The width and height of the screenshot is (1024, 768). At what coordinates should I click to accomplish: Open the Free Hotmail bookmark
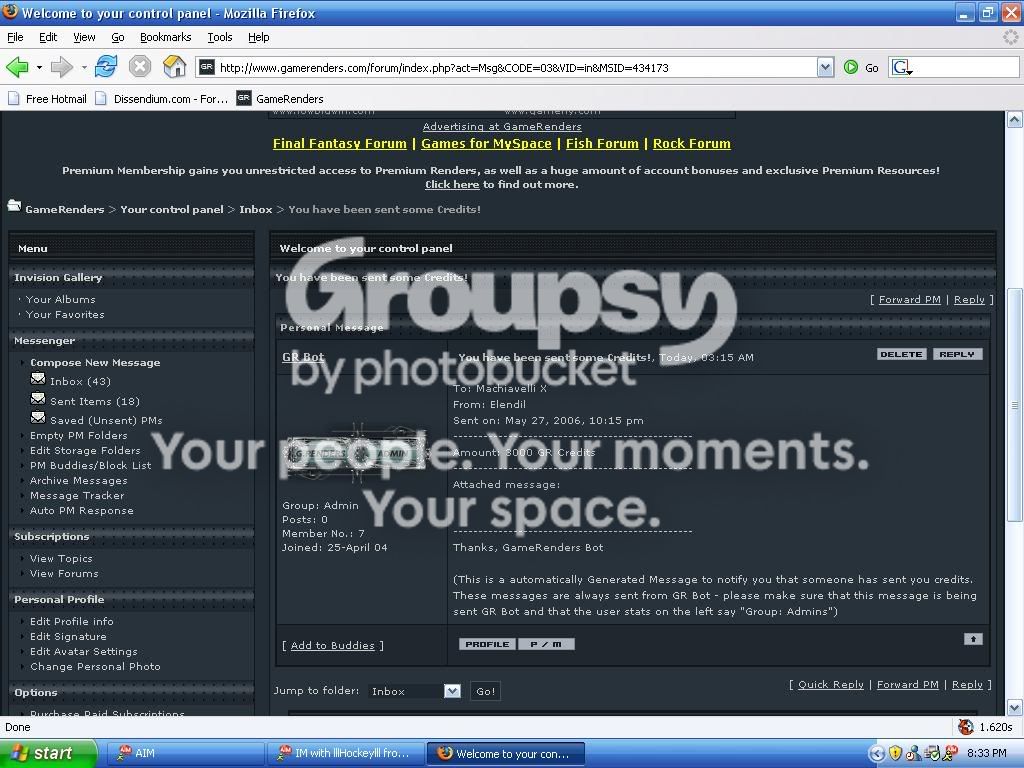47,99
